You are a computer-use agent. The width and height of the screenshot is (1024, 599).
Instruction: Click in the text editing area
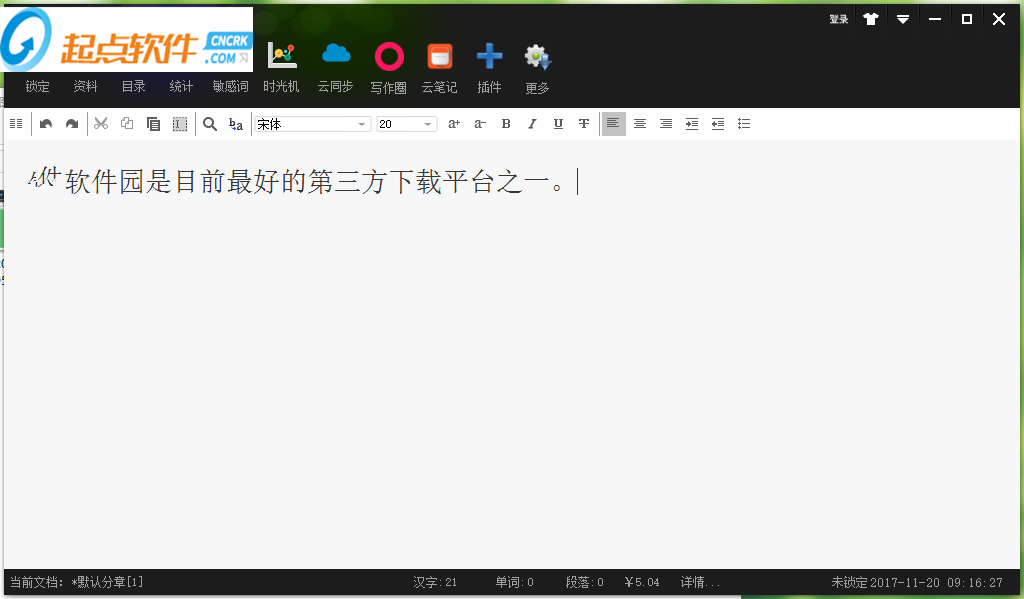(x=500, y=350)
